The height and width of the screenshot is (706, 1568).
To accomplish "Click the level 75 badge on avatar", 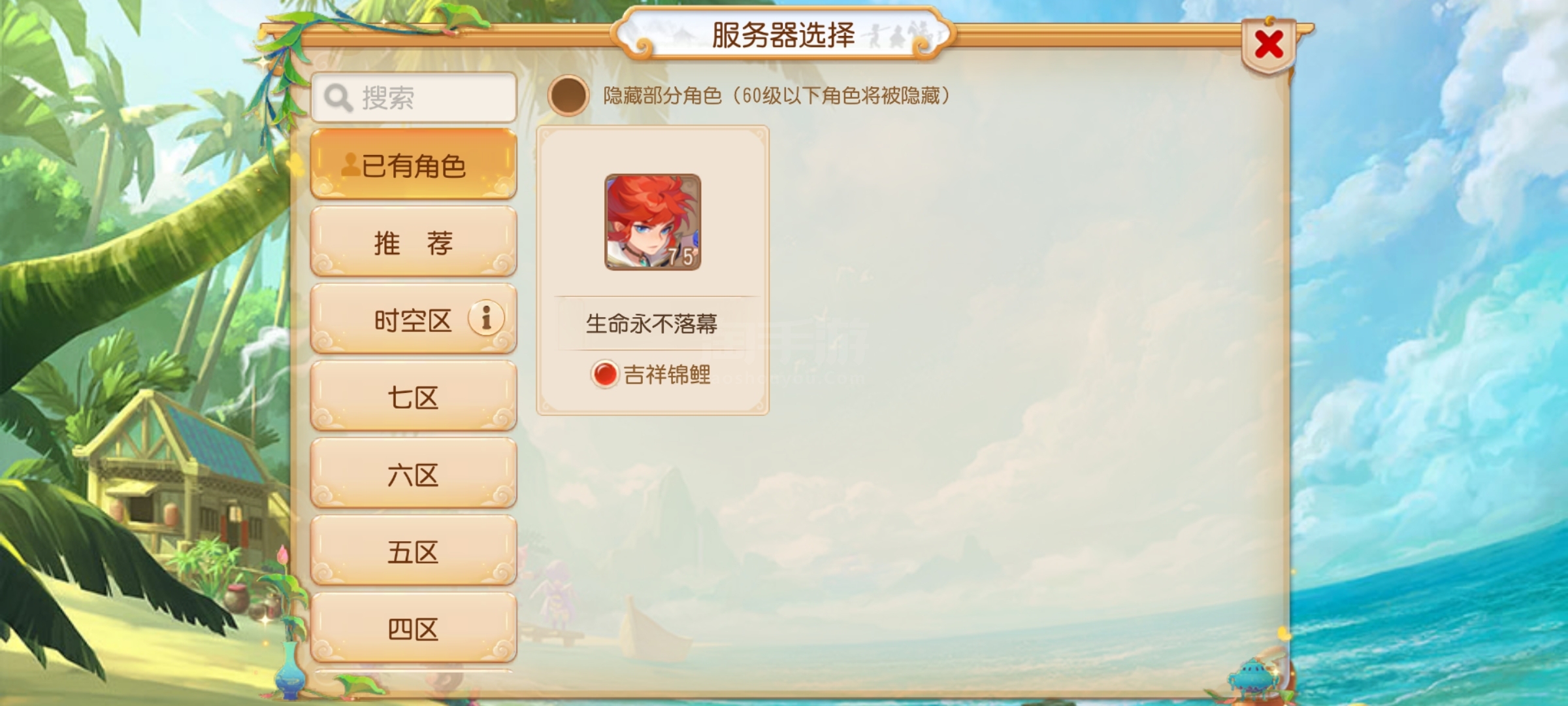I will pyautogui.click(x=681, y=256).
